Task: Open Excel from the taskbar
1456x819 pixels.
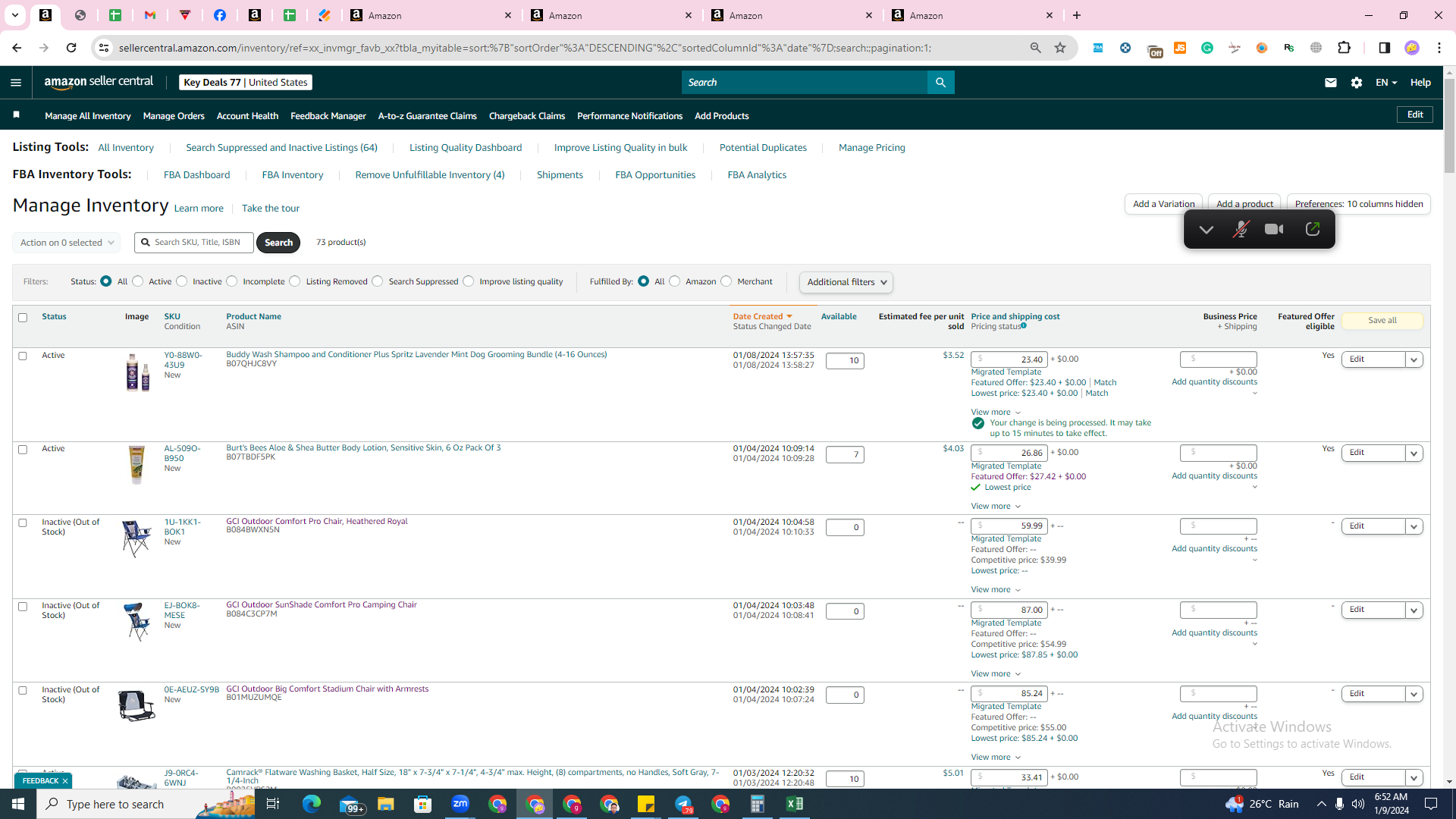Action: (795, 804)
